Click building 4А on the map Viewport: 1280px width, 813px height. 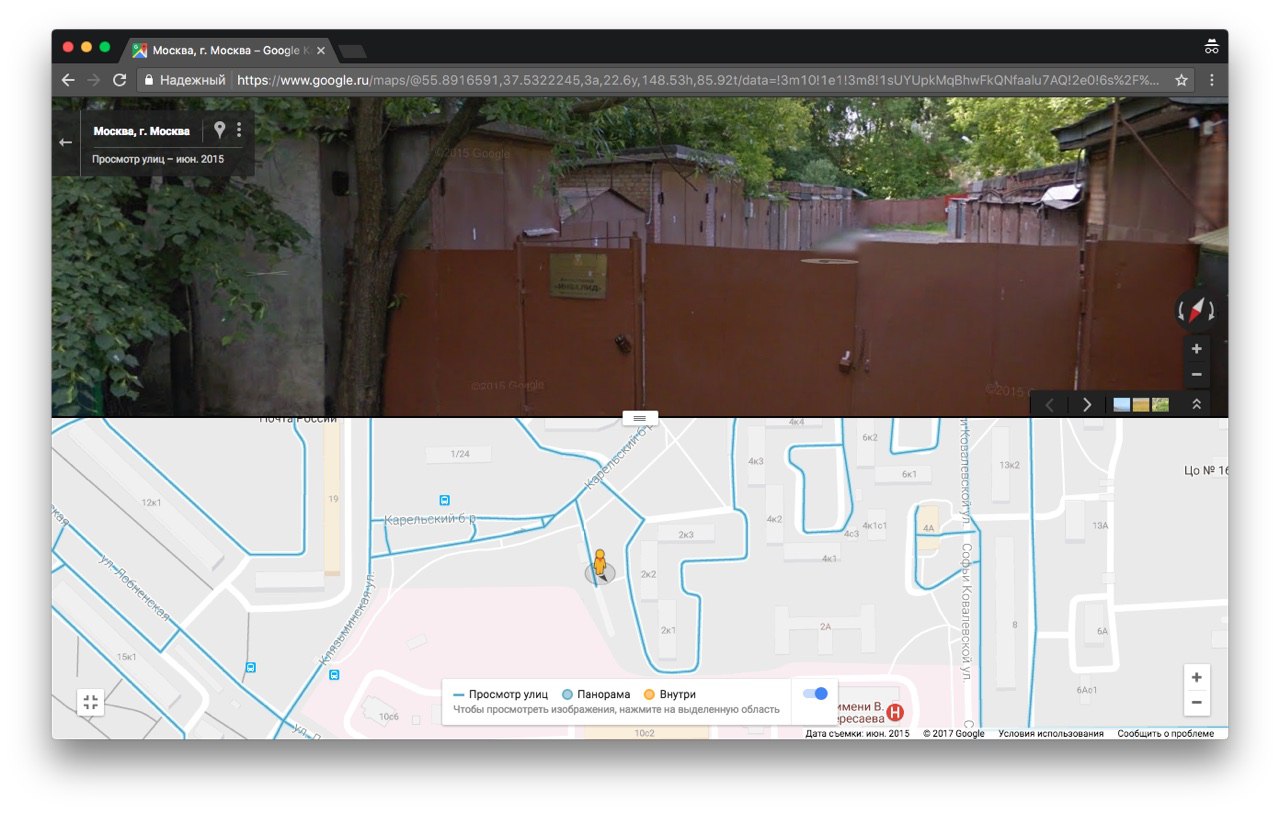929,528
